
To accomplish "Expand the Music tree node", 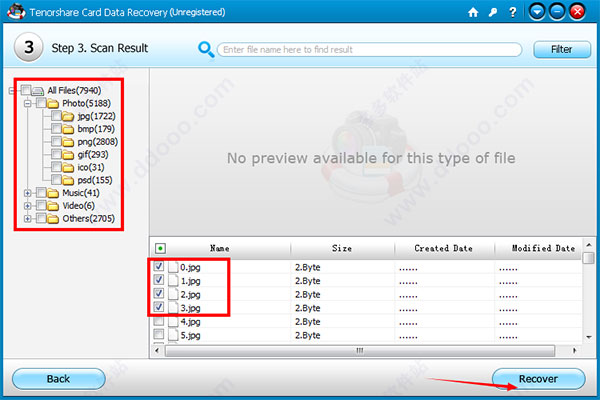I will [x=28, y=193].
